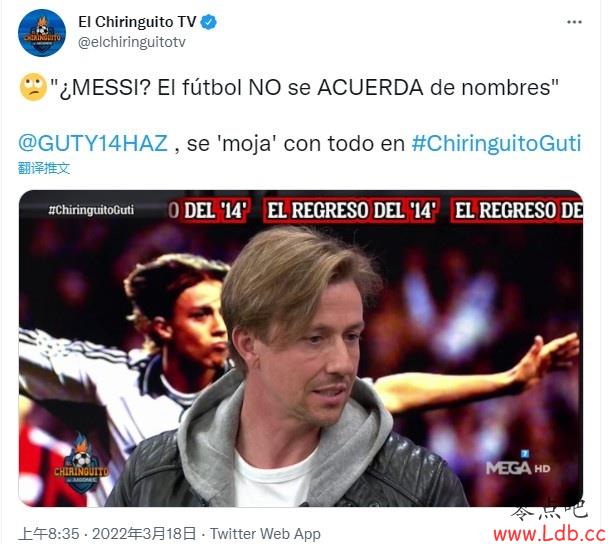Play the embedded Guti video

(x=300, y=348)
